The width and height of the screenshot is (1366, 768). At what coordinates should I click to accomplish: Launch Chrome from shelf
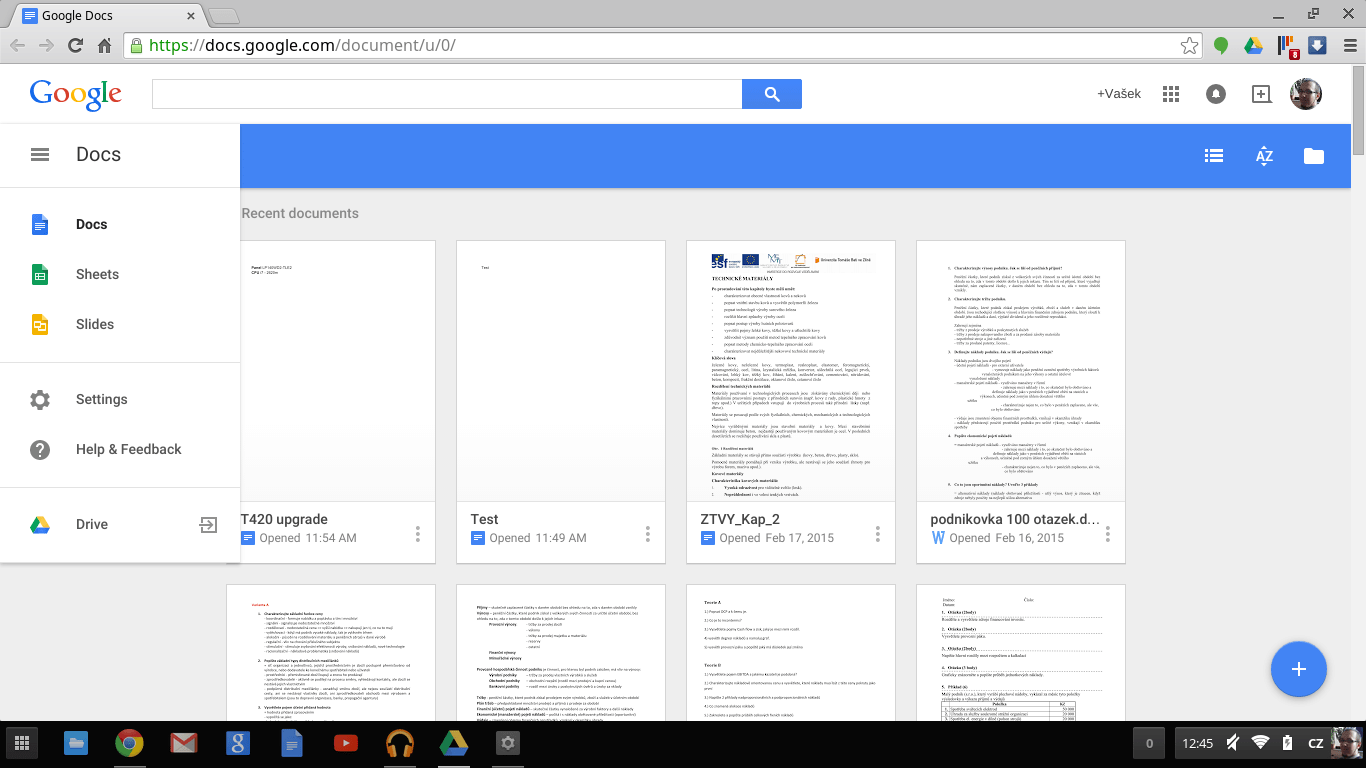tap(129, 743)
